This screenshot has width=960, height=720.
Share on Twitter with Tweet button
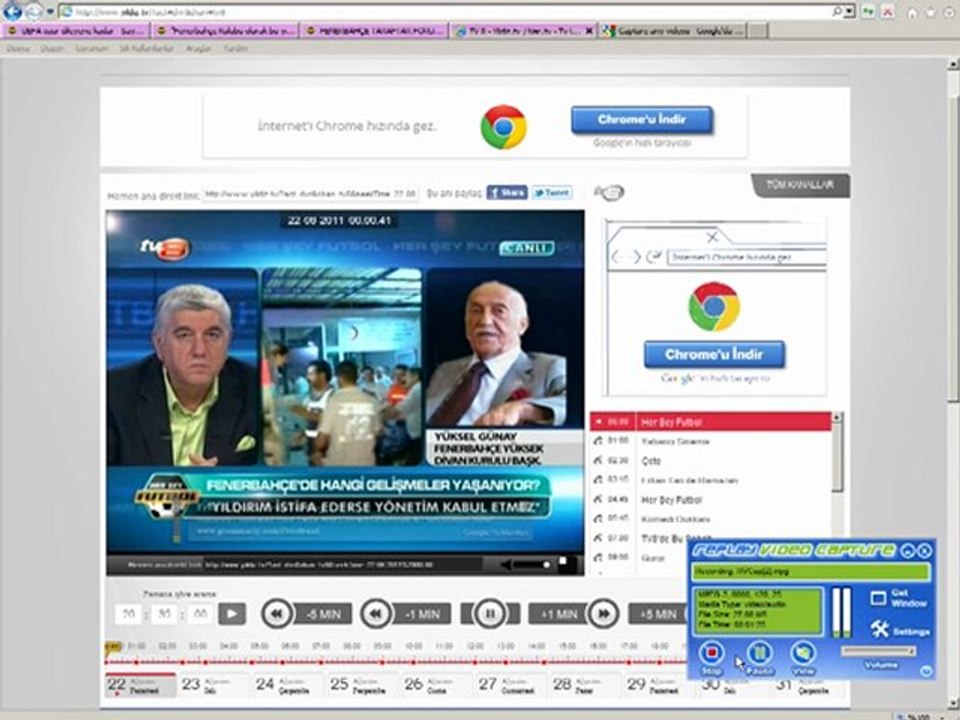point(552,193)
